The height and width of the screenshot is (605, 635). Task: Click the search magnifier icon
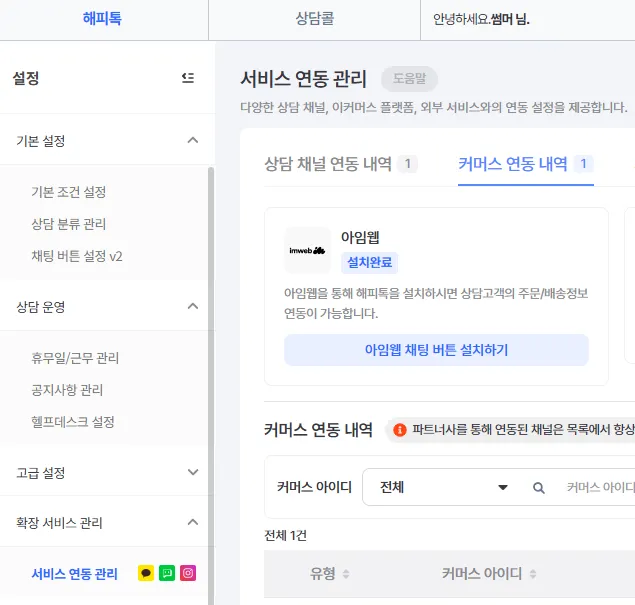click(x=539, y=488)
